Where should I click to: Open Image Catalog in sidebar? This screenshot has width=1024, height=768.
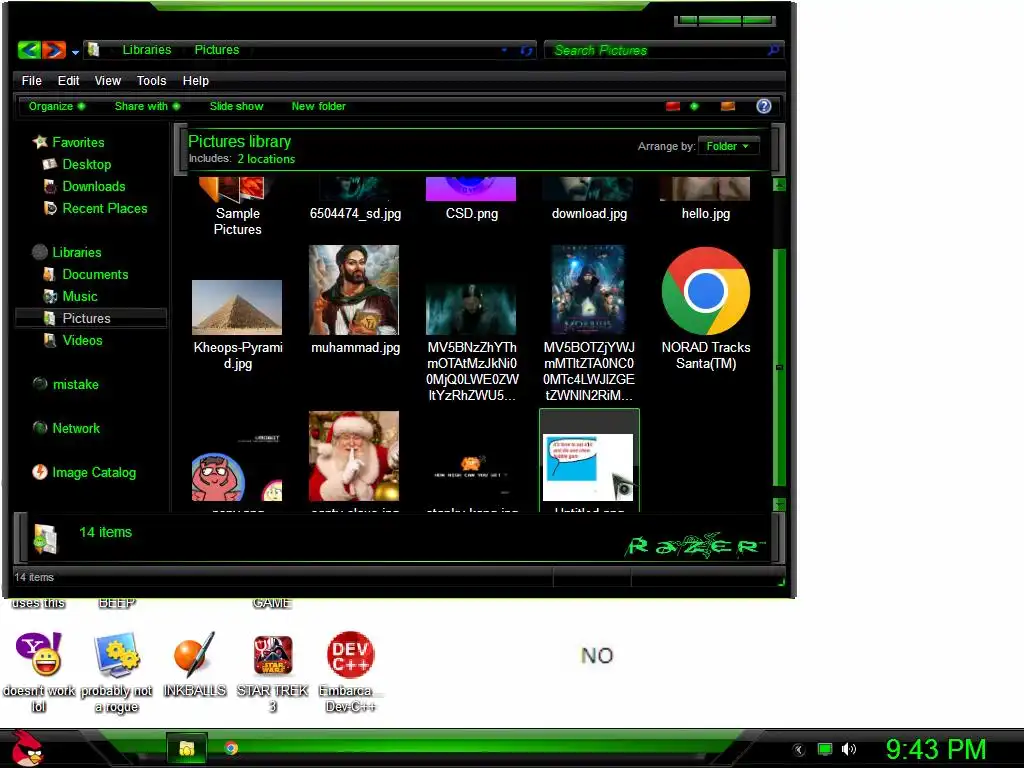93,473
